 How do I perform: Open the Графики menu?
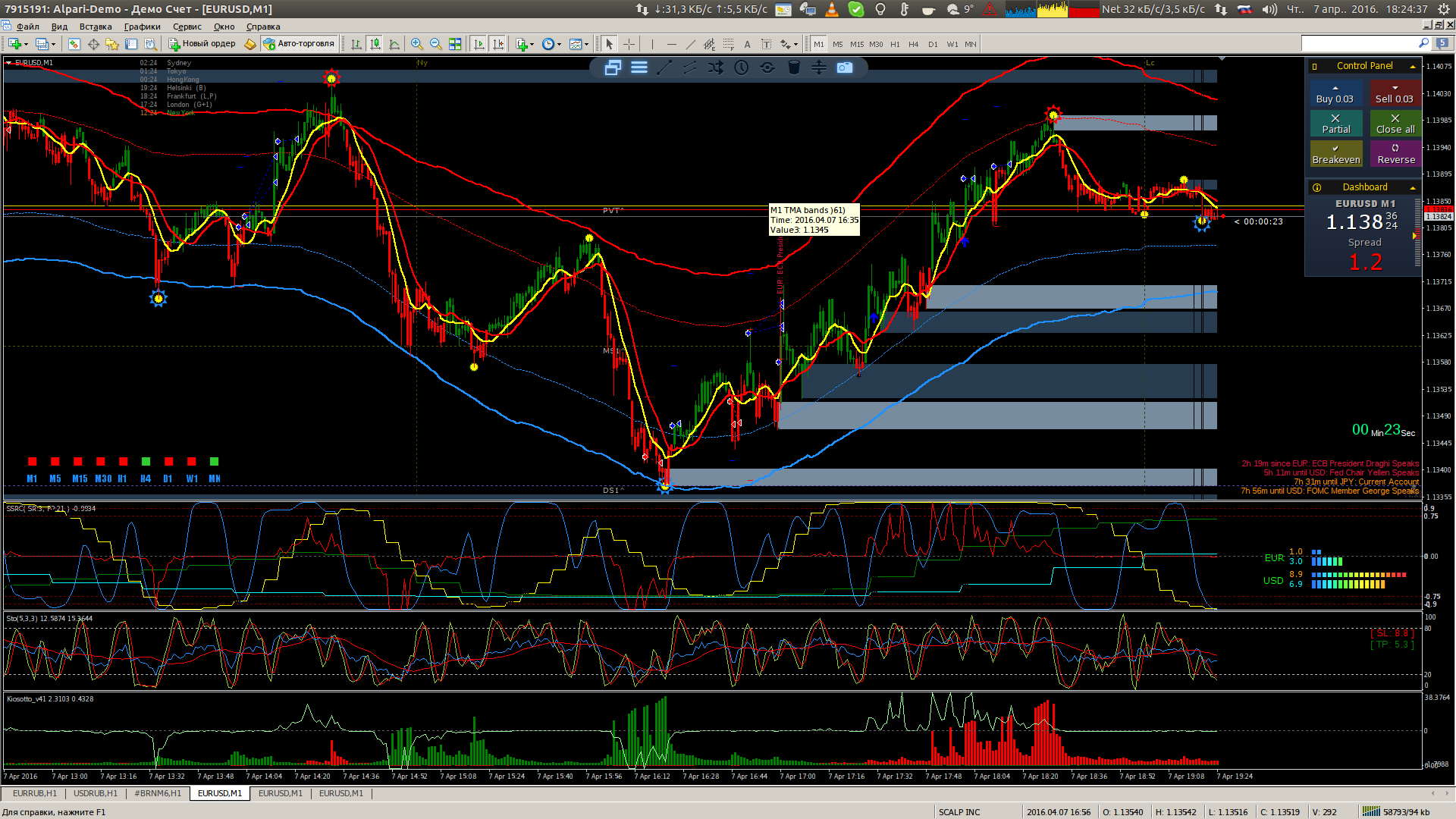[143, 27]
